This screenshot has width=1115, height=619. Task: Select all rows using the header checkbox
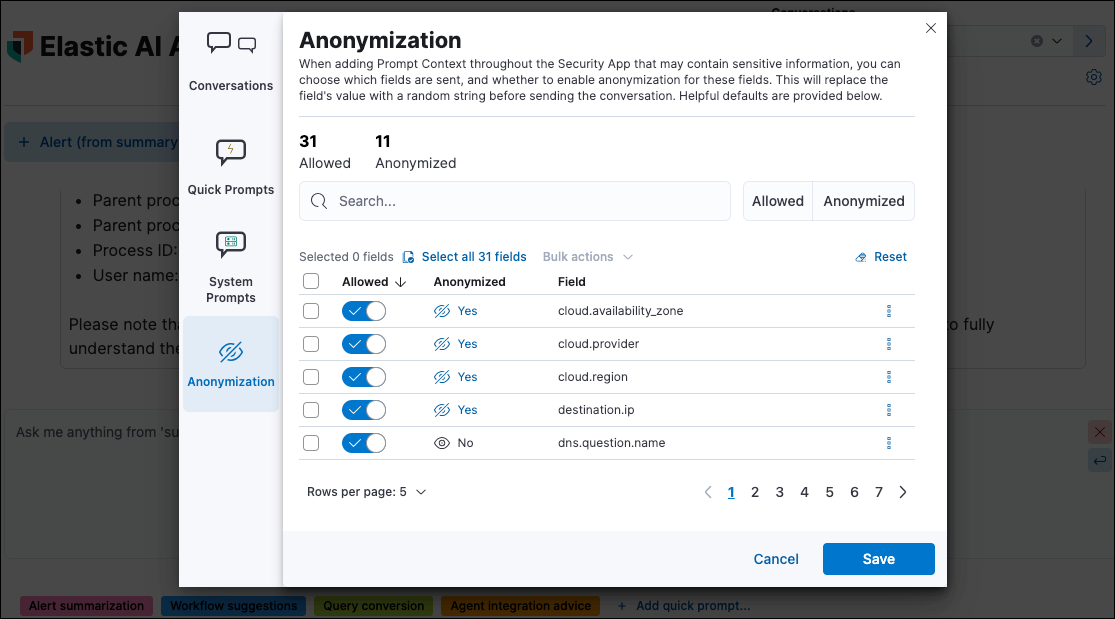pyautogui.click(x=309, y=281)
